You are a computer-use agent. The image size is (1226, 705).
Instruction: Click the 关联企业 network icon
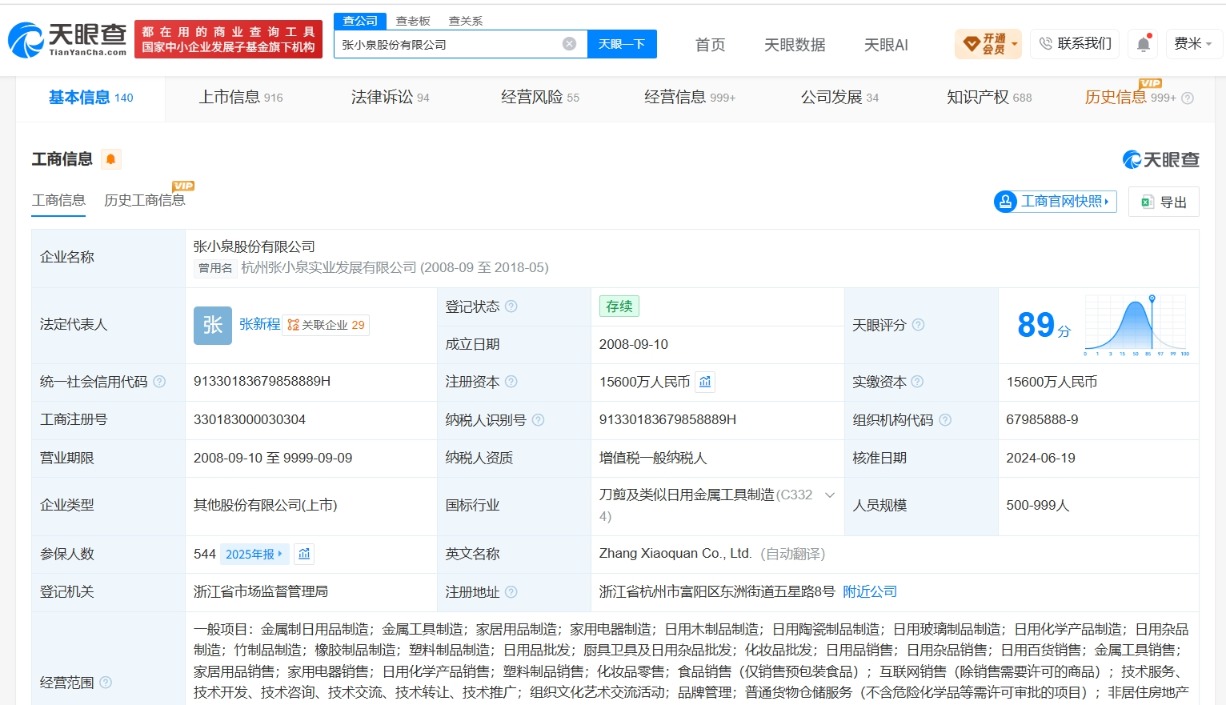click(293, 325)
